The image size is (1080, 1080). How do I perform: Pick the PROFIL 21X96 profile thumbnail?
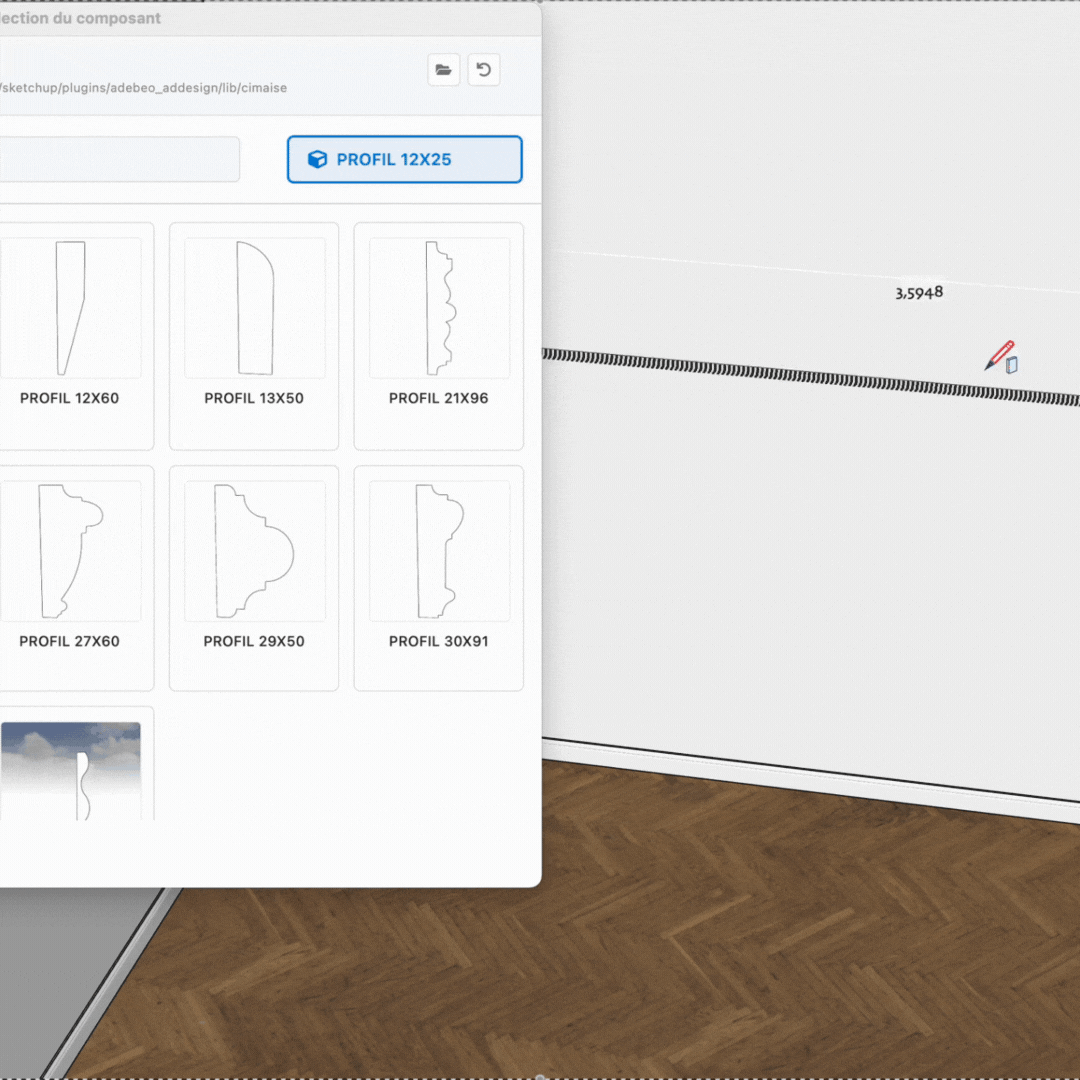pyautogui.click(x=439, y=308)
